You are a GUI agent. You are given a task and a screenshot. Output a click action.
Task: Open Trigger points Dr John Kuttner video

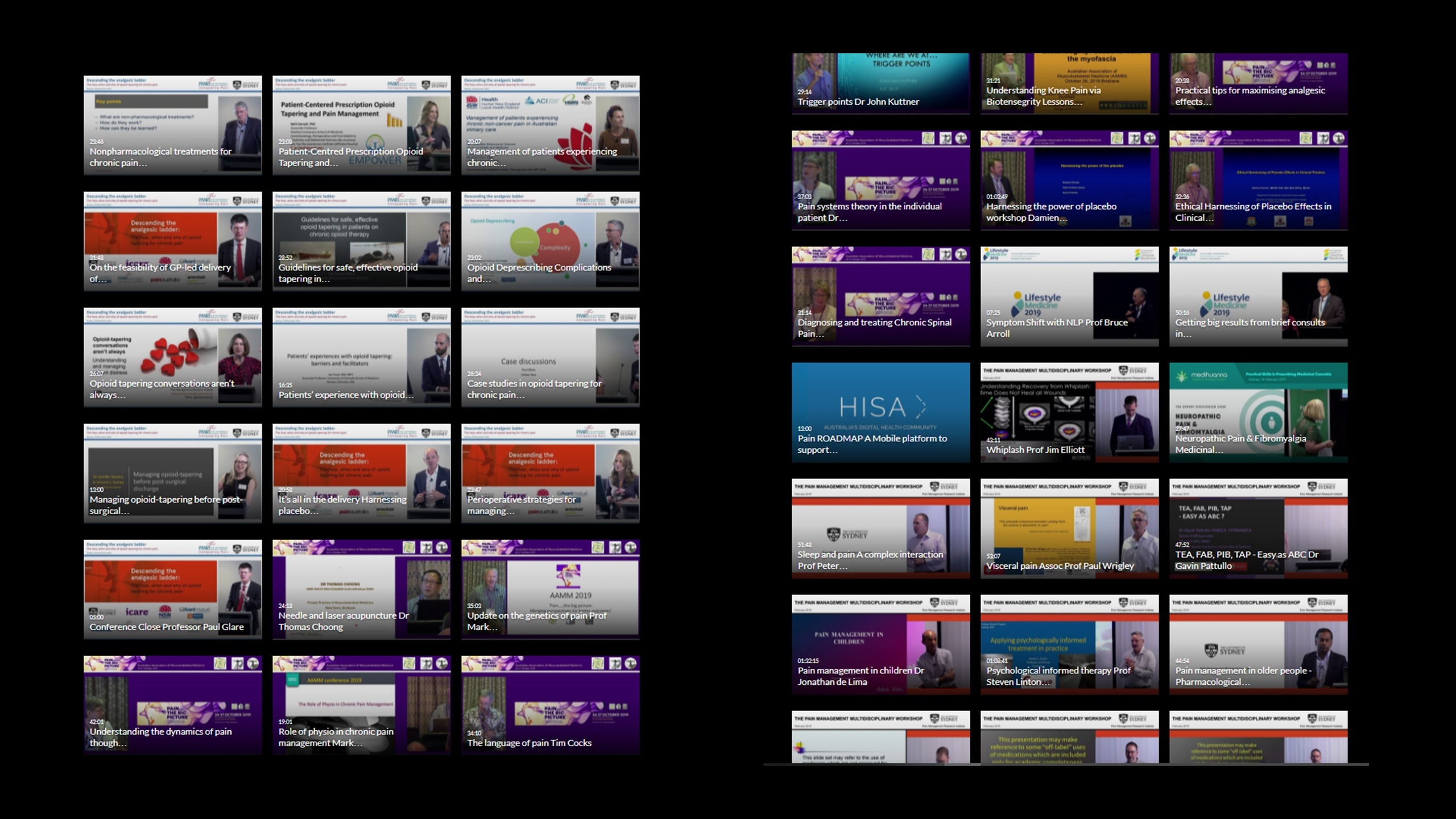(x=880, y=84)
